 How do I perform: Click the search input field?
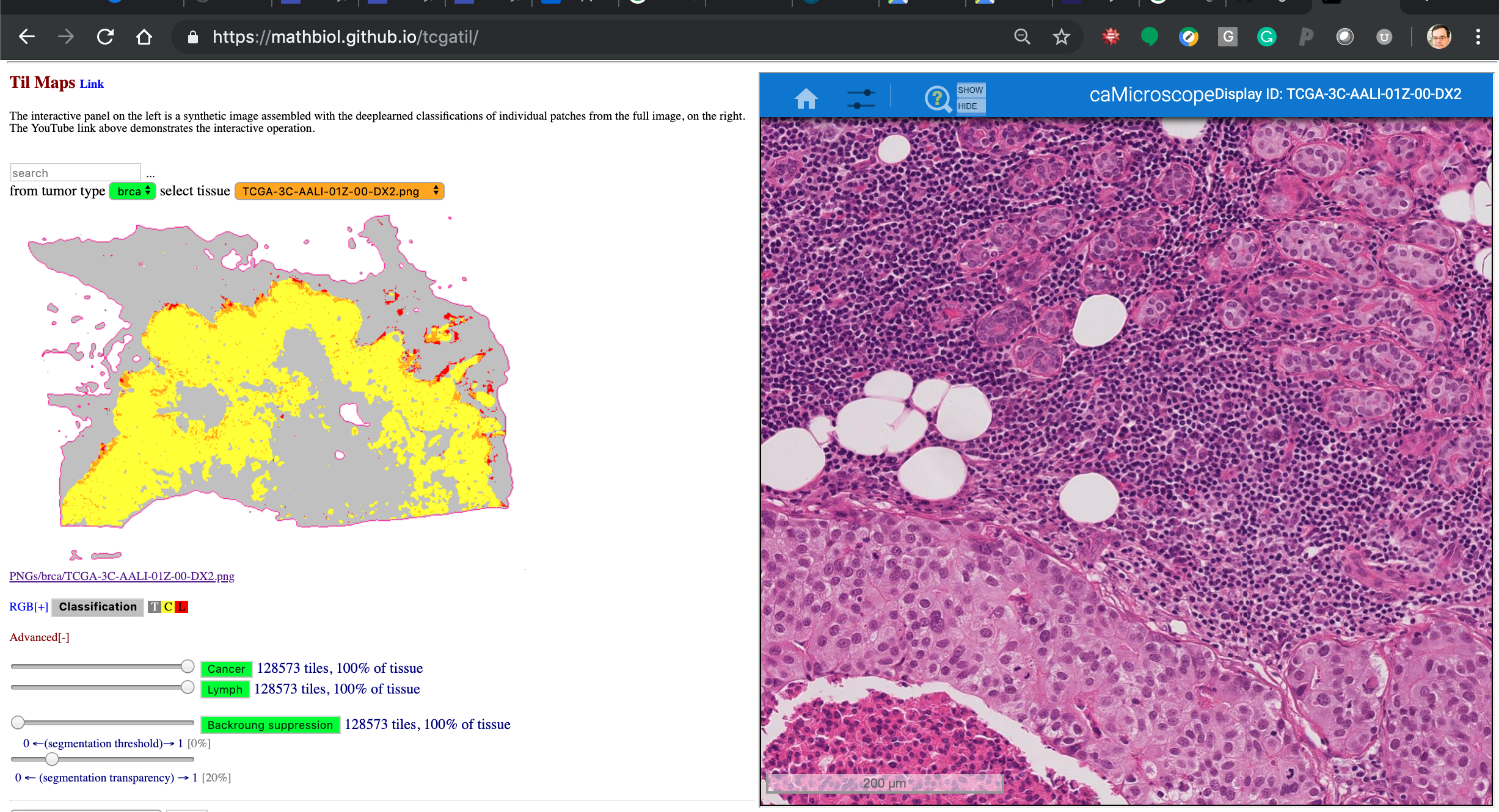click(x=75, y=173)
